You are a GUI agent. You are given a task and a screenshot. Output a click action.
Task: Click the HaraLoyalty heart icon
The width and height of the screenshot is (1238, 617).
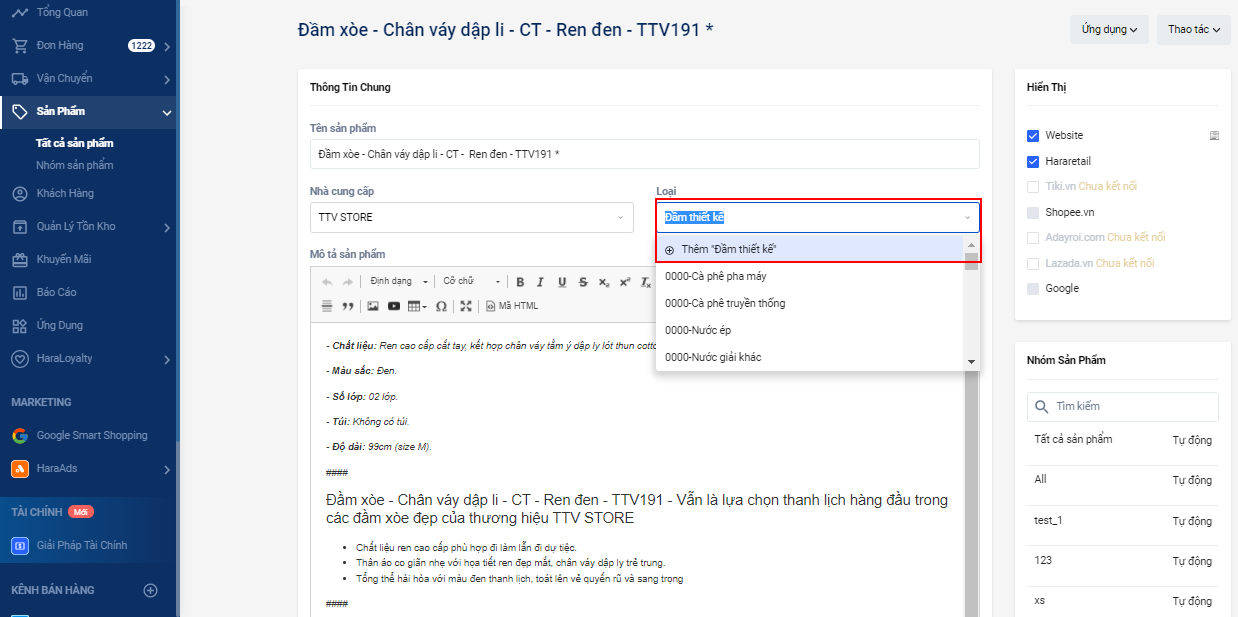19,358
